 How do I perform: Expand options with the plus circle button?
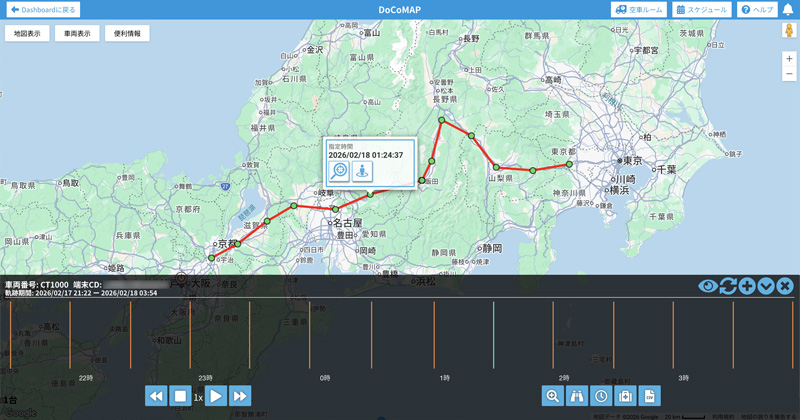coord(747,286)
